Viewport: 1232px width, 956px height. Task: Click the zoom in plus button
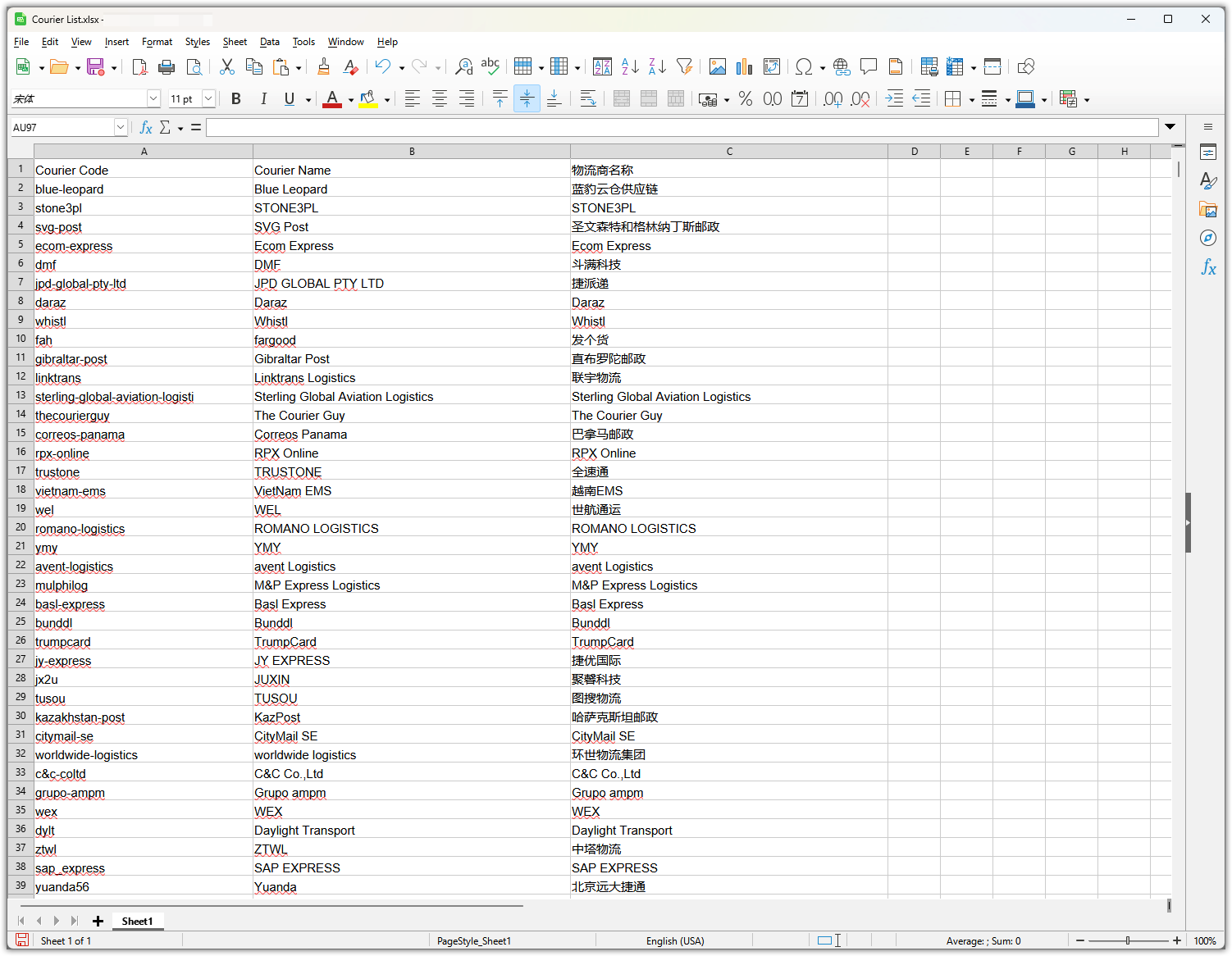coord(1177,940)
